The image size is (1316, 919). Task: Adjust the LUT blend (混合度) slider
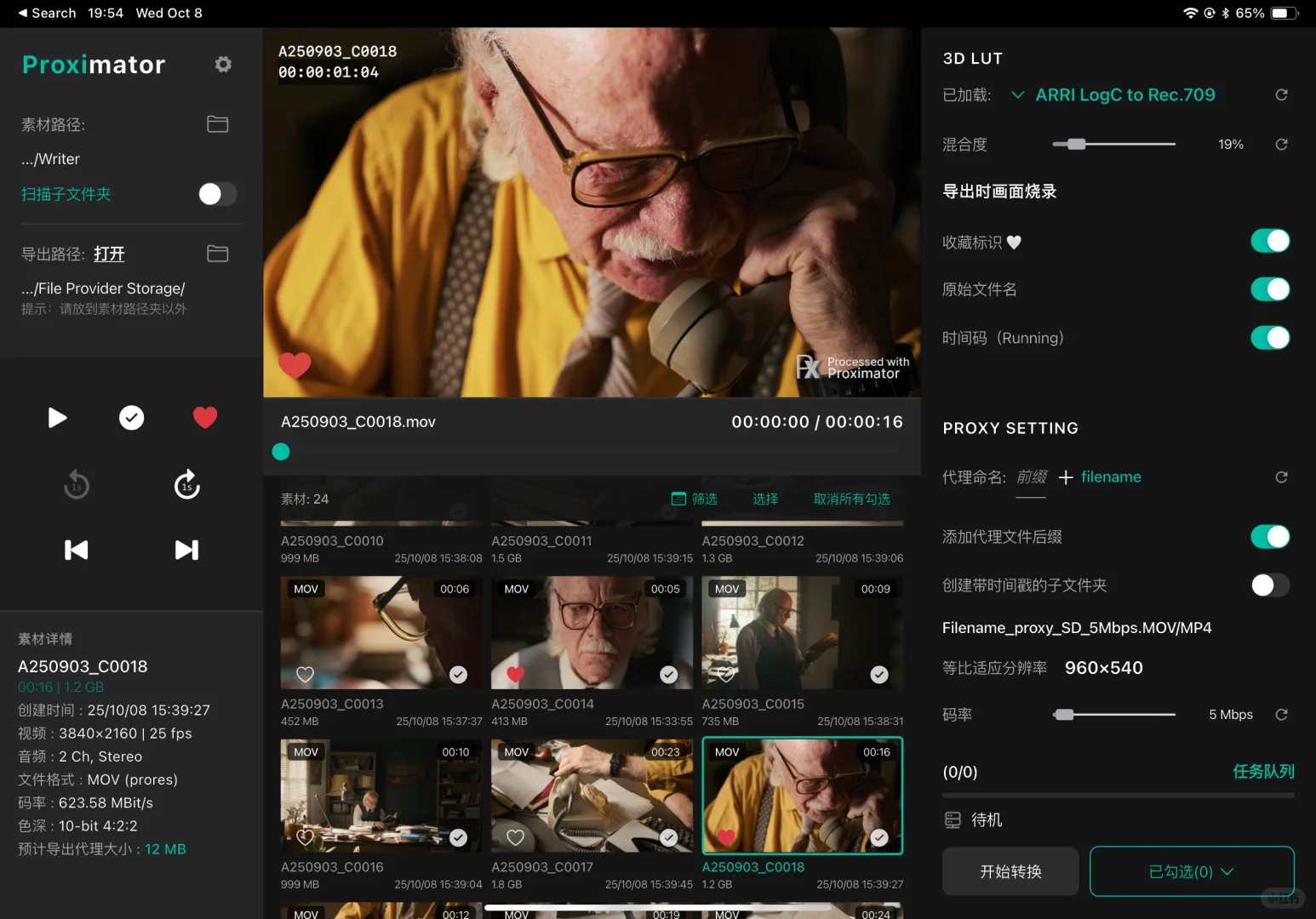[1077, 145]
